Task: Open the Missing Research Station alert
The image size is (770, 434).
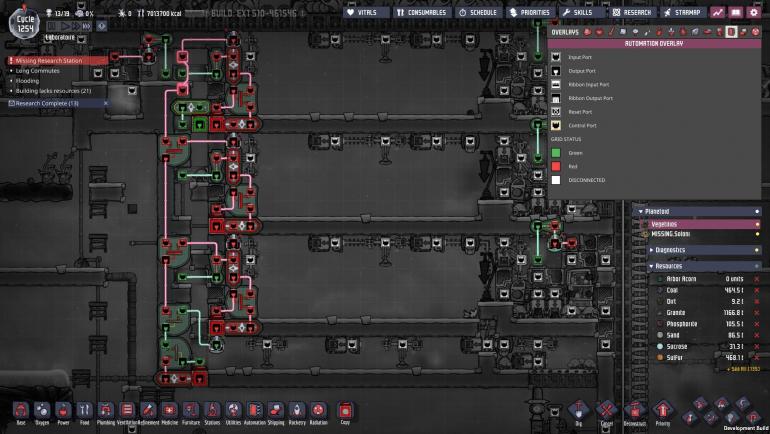Action: click(x=57, y=60)
